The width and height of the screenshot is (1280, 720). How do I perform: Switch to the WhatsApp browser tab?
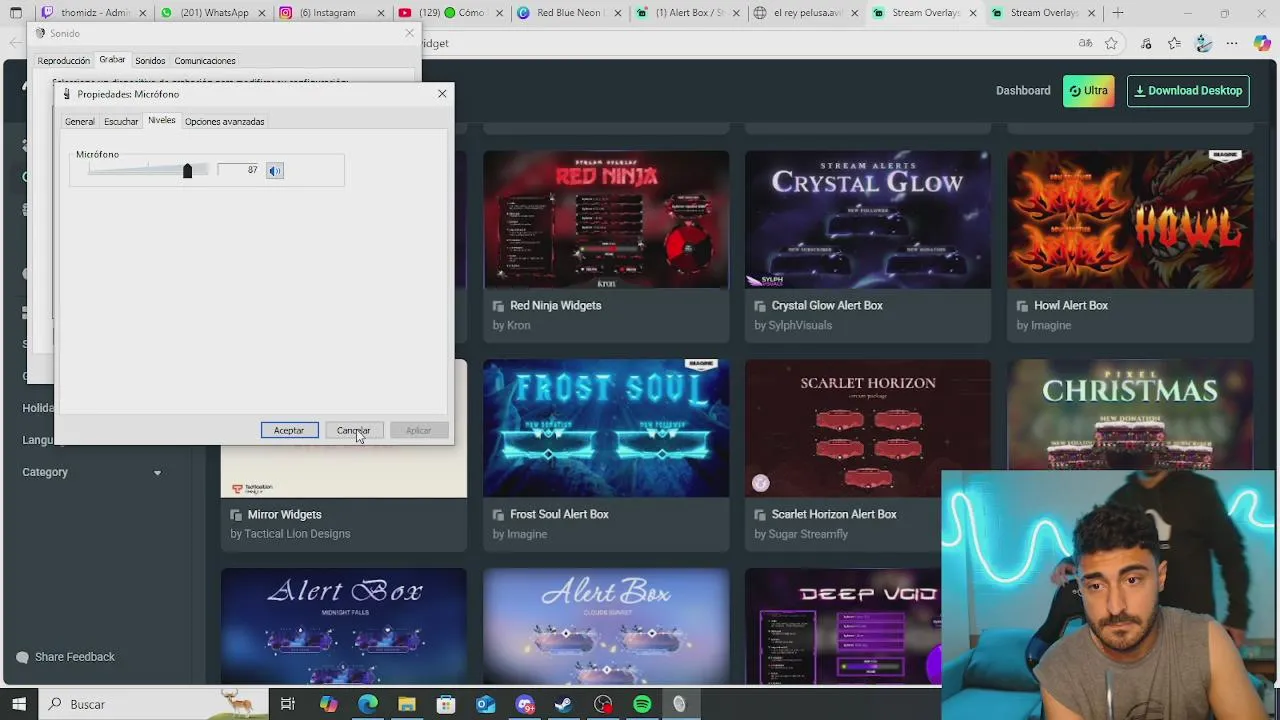pos(212,13)
